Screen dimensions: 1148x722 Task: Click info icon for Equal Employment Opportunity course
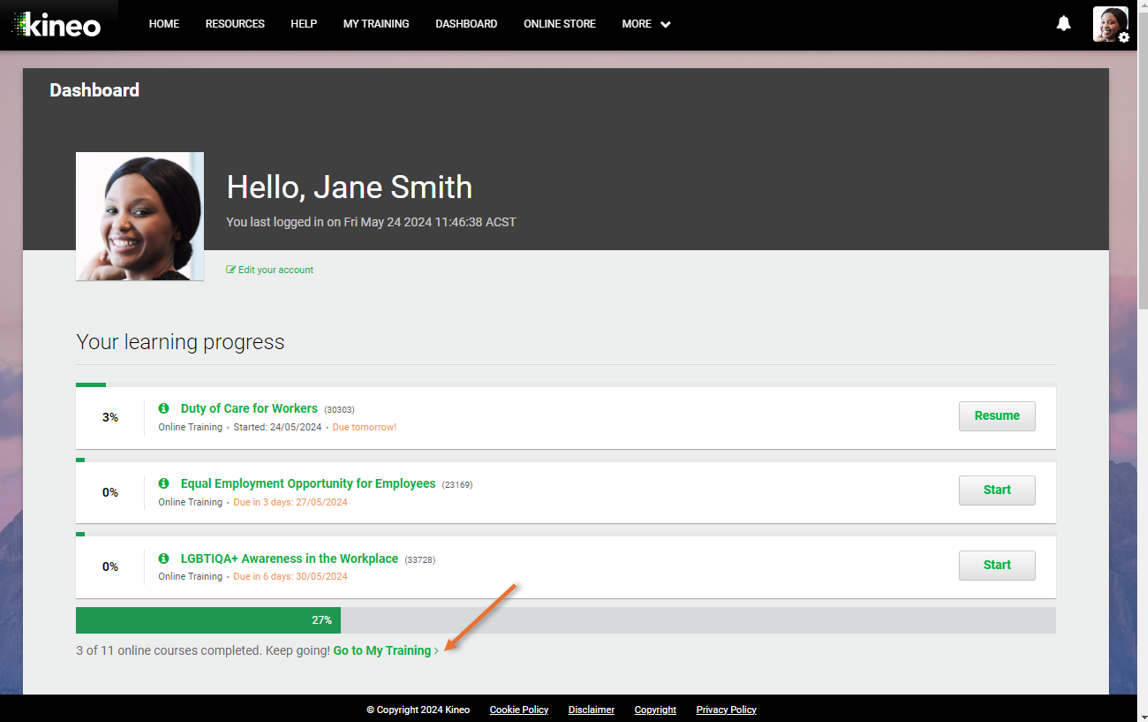tap(164, 483)
